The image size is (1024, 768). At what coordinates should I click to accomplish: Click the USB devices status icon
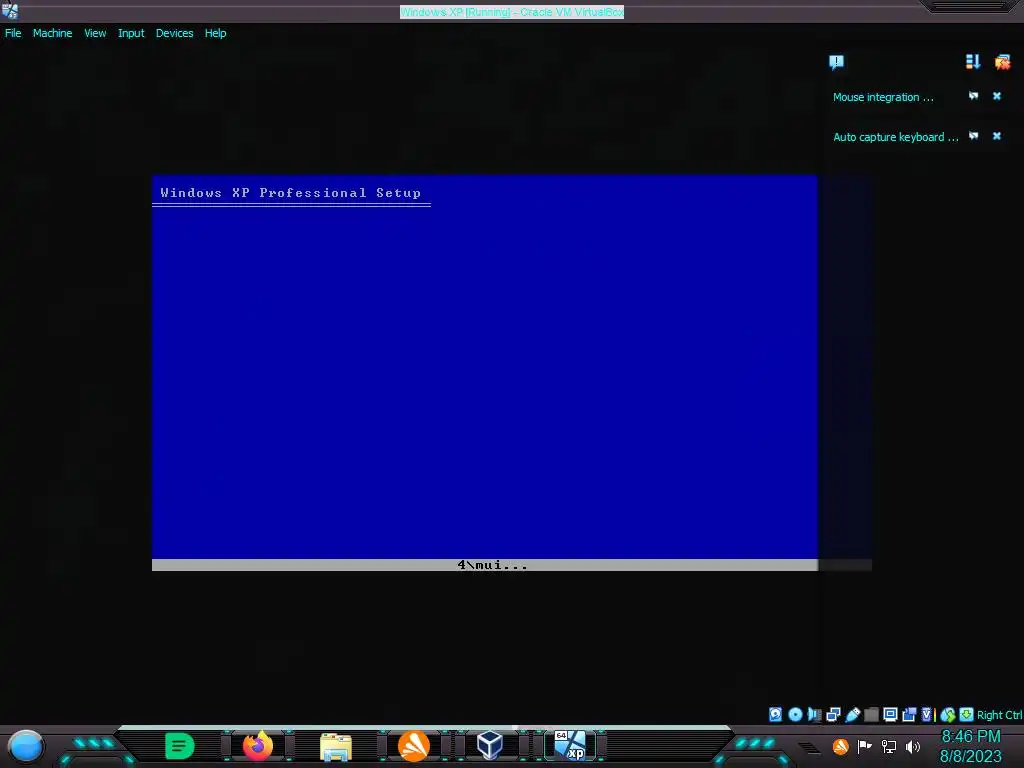coord(852,714)
